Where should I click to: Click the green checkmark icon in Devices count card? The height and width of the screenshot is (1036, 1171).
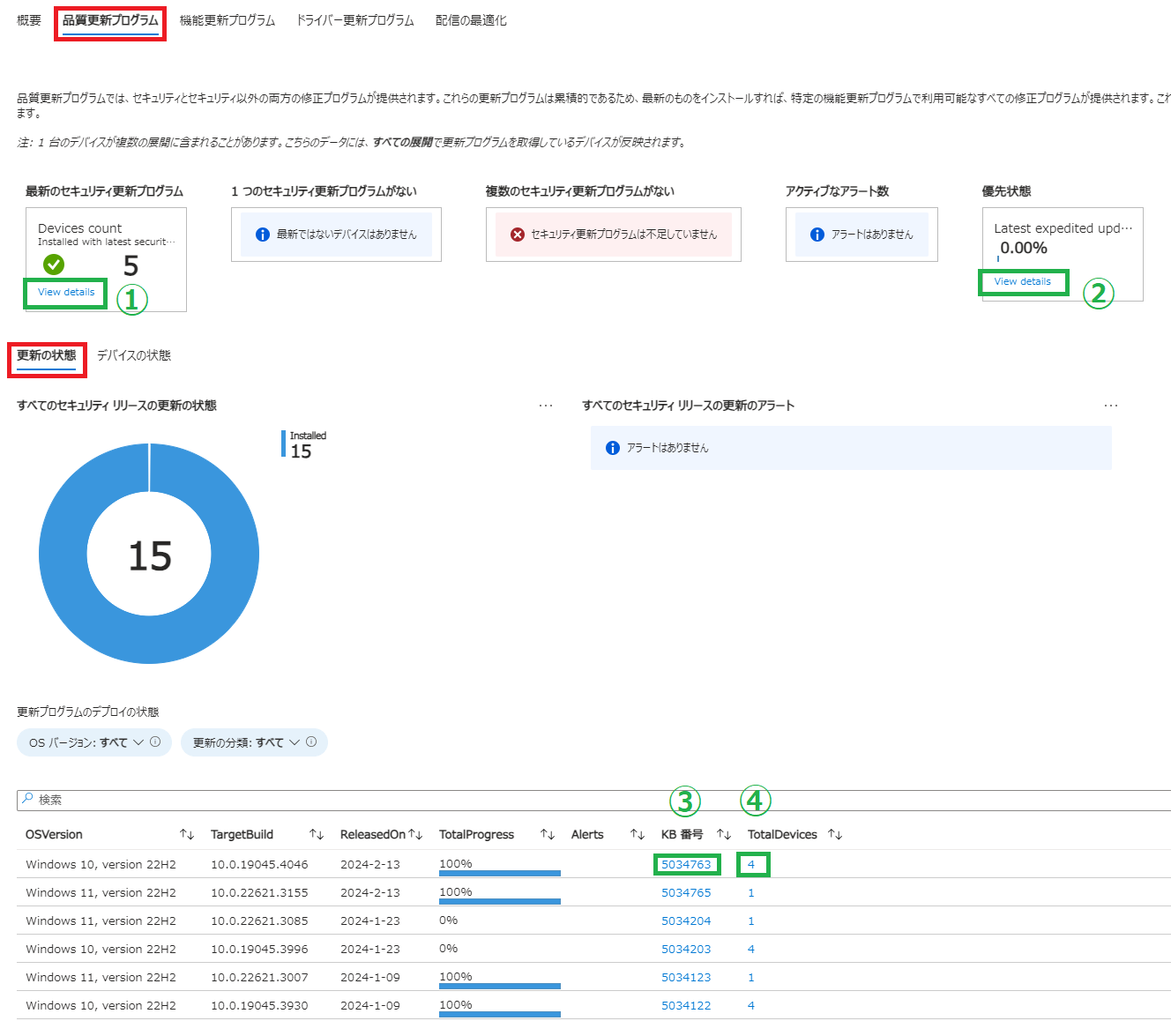pyautogui.click(x=54, y=264)
